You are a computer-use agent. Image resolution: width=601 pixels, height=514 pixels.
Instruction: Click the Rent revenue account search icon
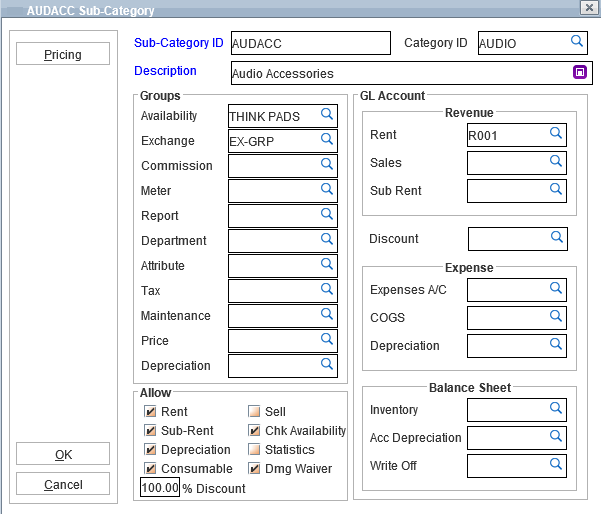(x=556, y=132)
